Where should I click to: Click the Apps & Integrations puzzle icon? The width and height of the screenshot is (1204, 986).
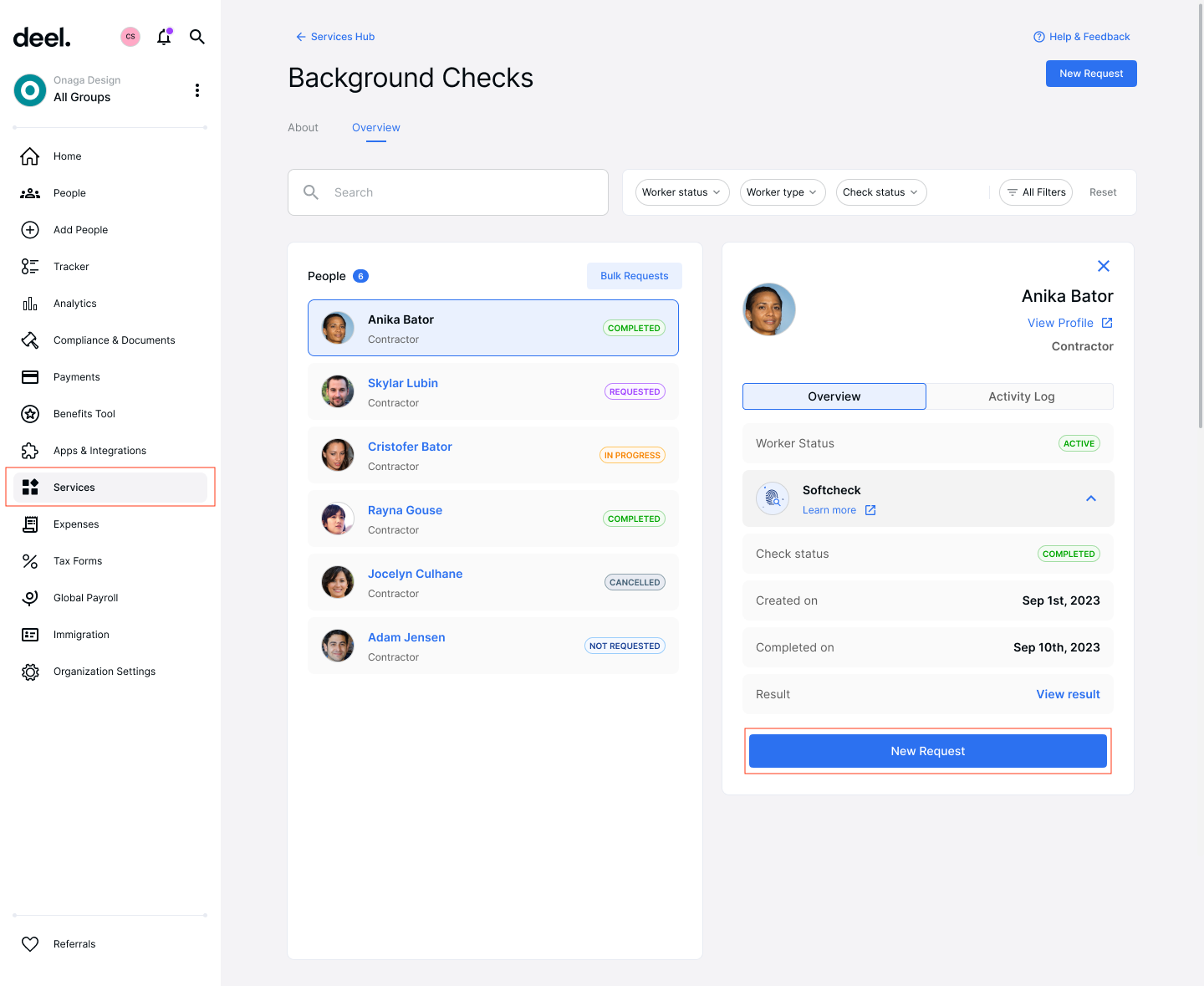pyautogui.click(x=30, y=451)
